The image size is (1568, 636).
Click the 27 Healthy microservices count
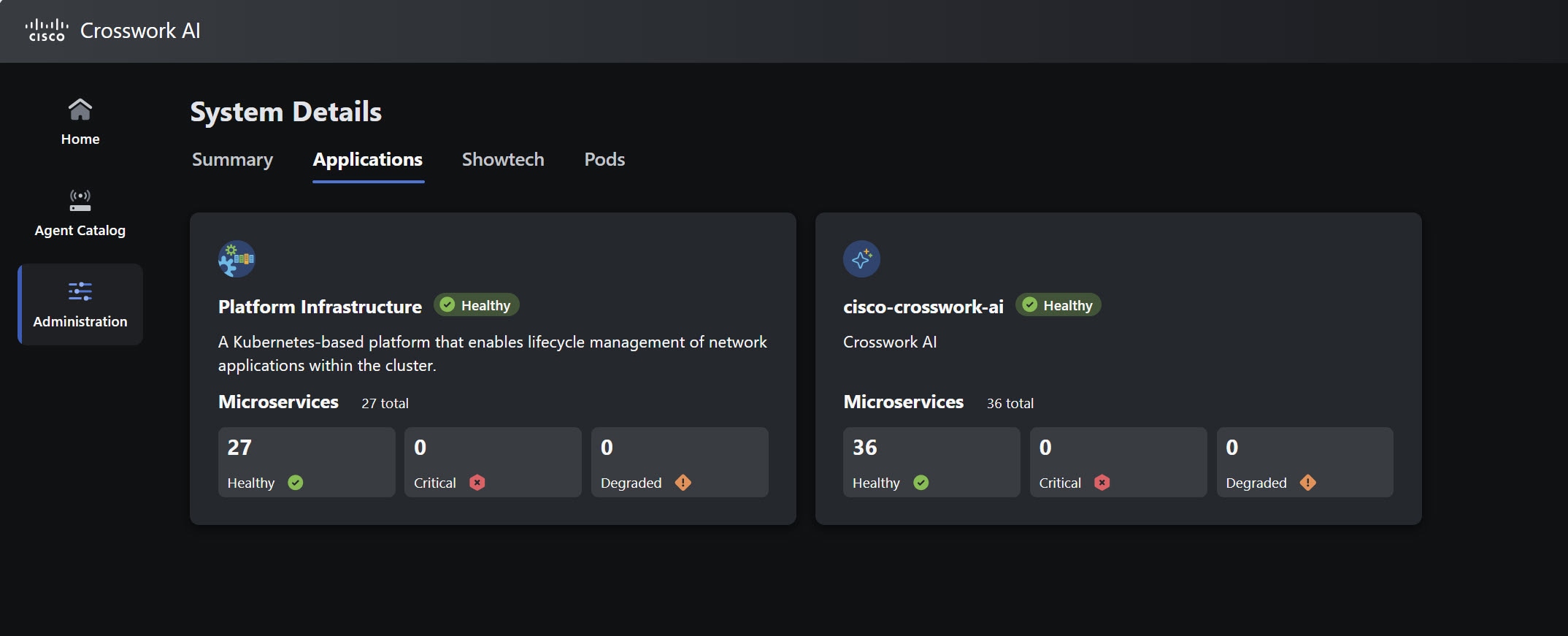click(239, 448)
